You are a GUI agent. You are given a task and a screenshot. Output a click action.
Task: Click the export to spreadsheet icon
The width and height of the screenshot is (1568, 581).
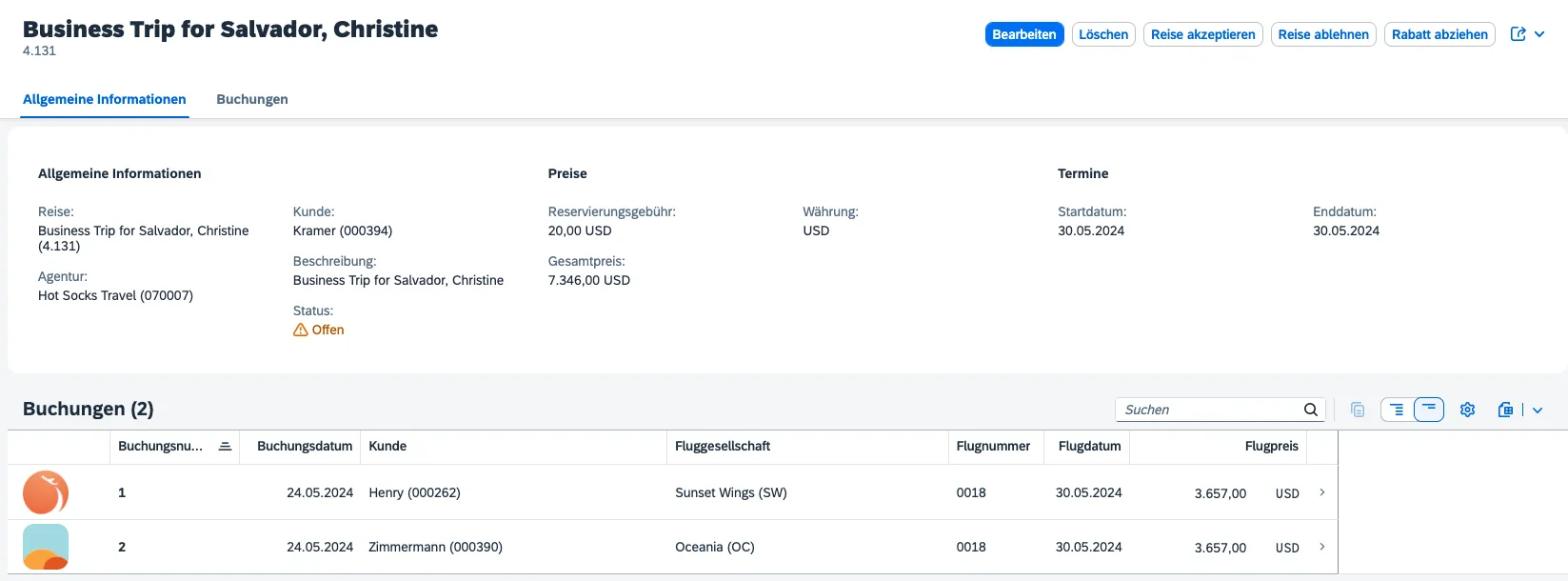click(x=1505, y=410)
